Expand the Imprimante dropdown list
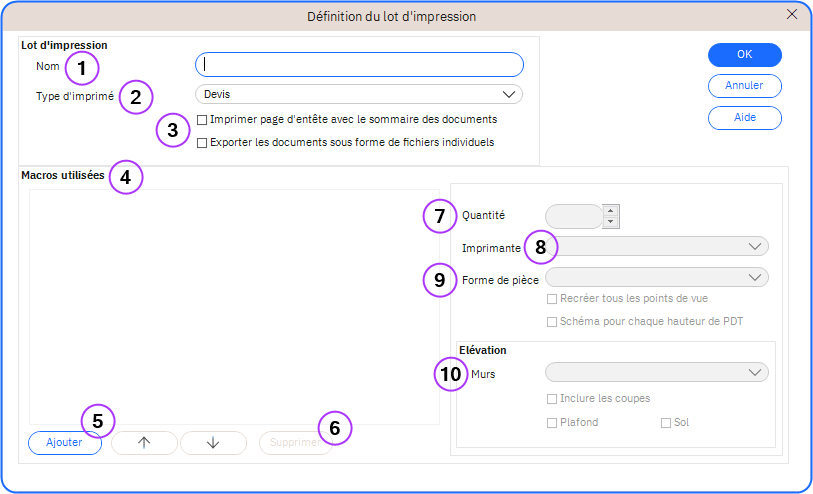The image size is (813, 494). point(657,246)
